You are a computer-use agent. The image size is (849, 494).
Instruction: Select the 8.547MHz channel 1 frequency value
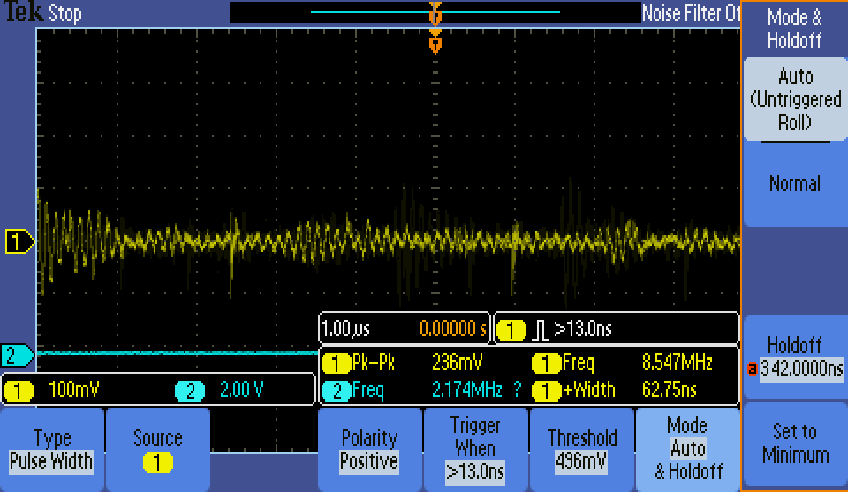pyautogui.click(x=677, y=362)
